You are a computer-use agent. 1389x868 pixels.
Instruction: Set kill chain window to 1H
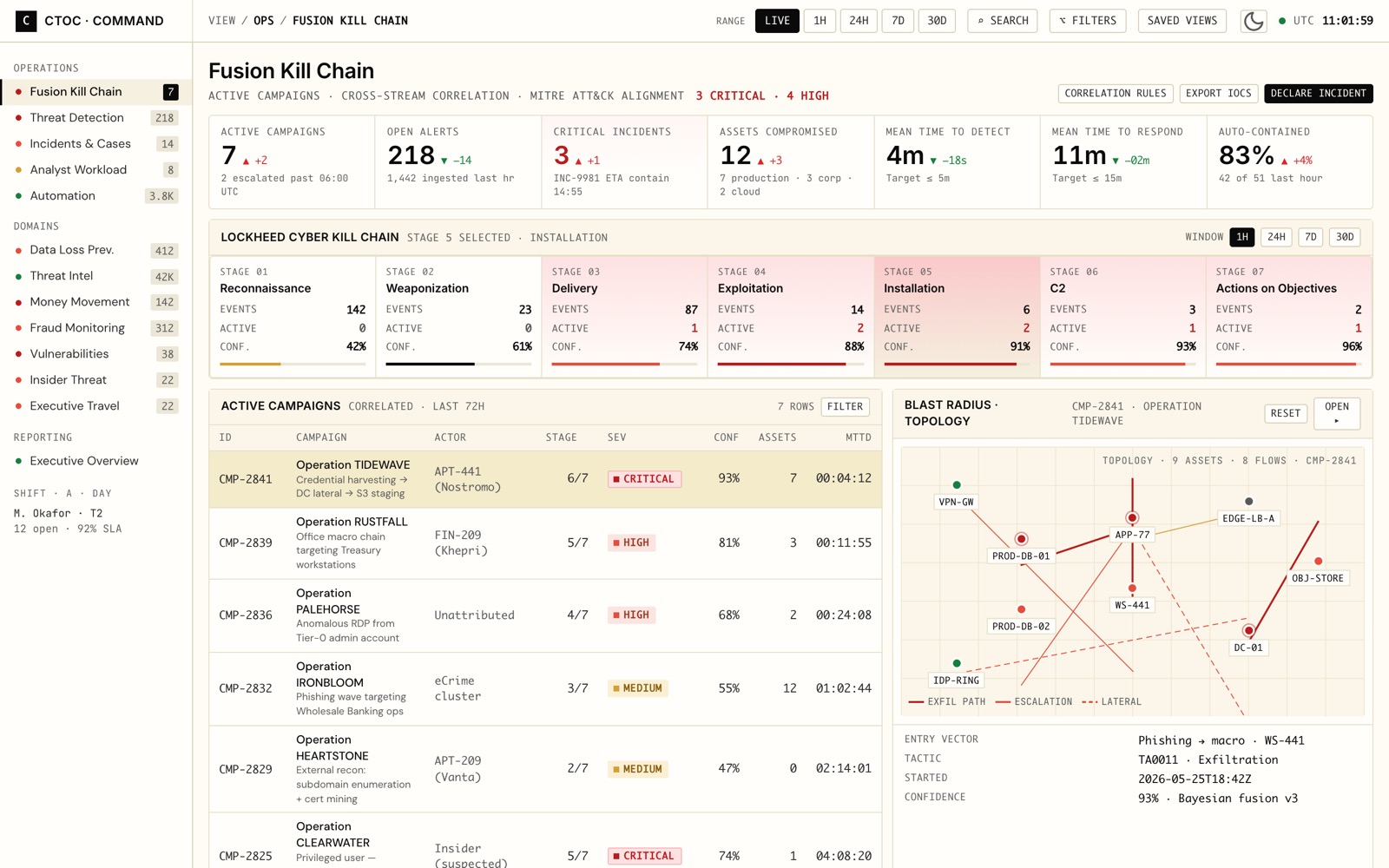tap(1242, 237)
